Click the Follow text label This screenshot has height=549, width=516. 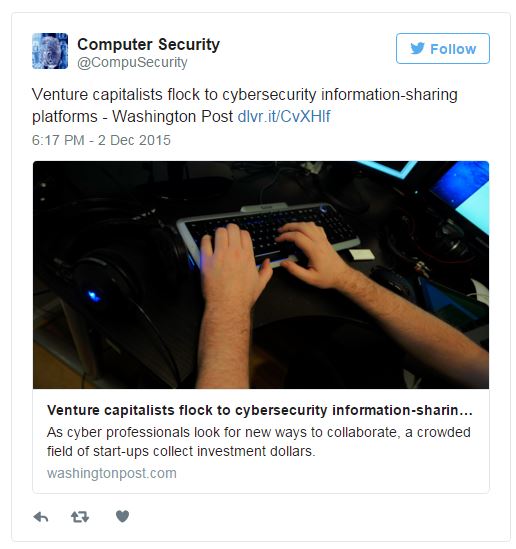453,49
